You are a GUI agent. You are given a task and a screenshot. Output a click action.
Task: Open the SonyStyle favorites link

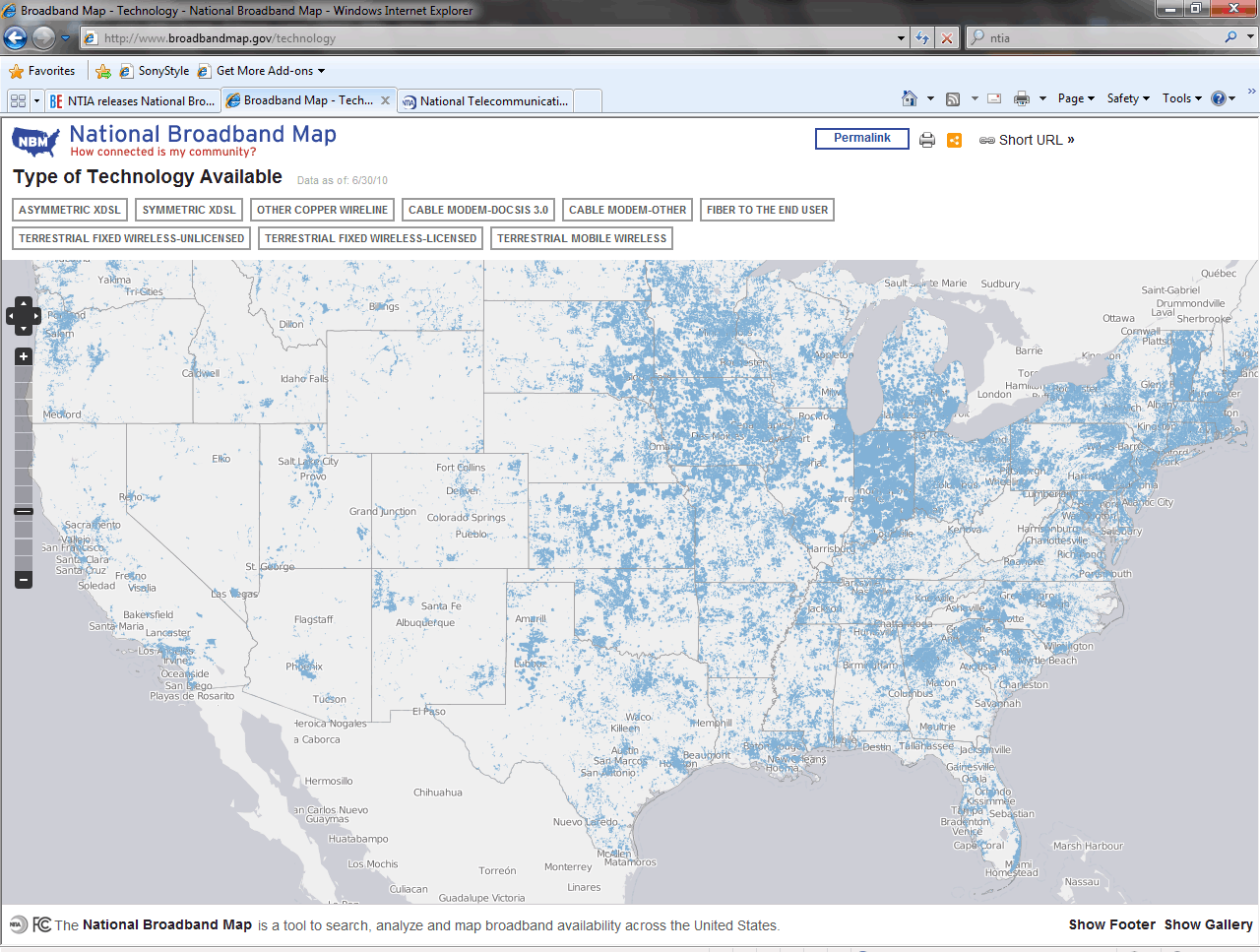point(154,71)
